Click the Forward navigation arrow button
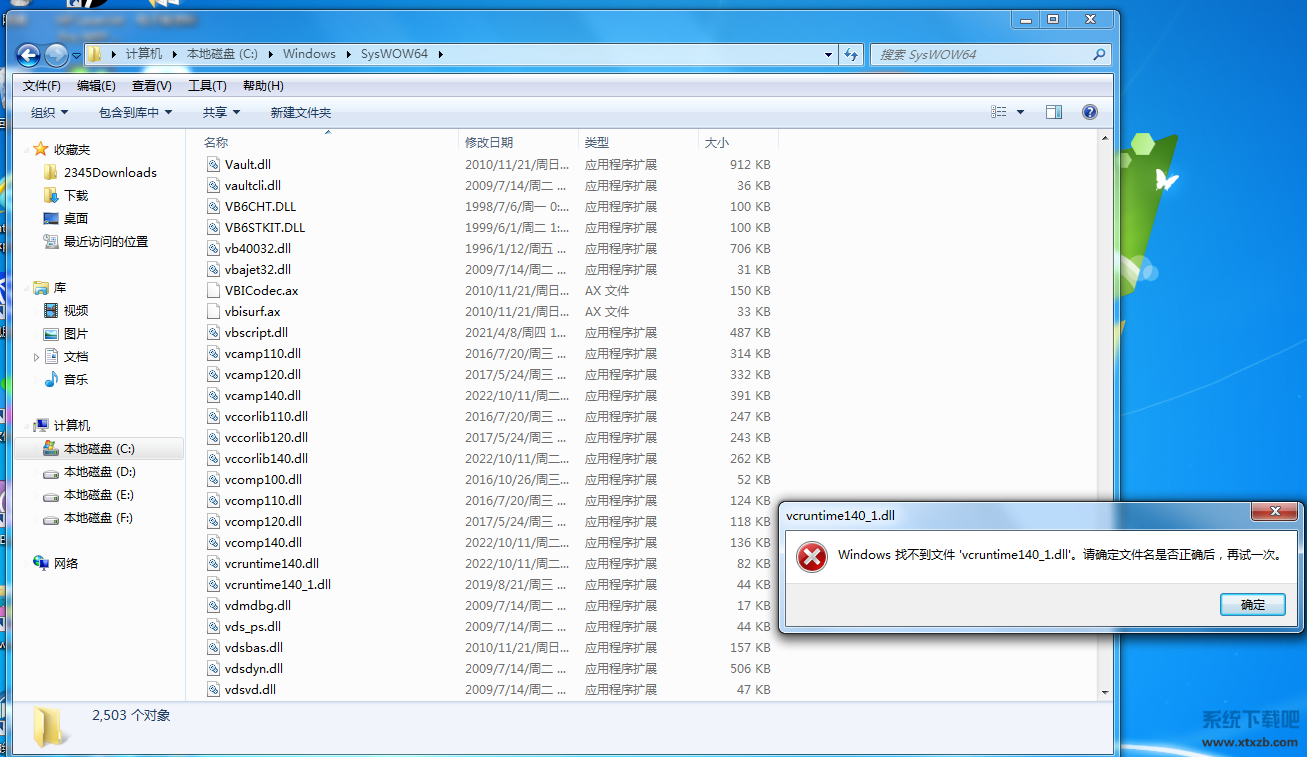 (56, 55)
